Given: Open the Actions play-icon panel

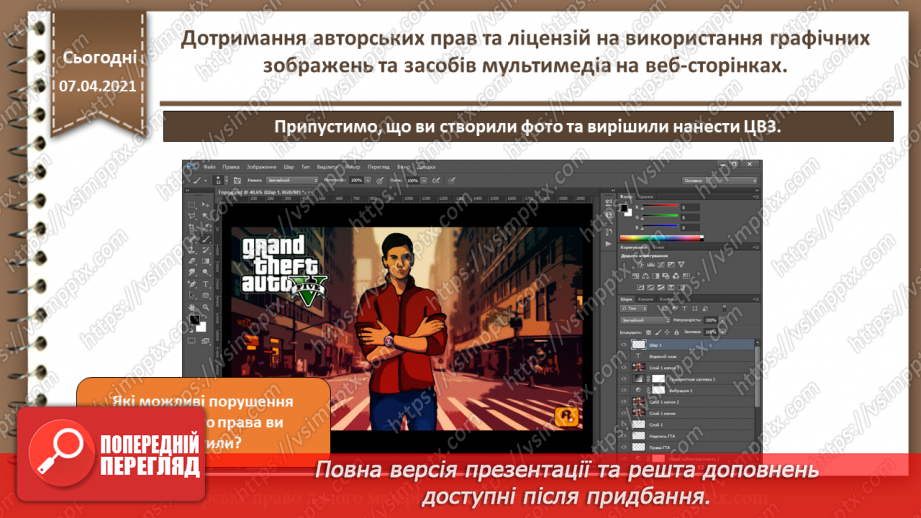Looking at the screenshot, I should click(x=609, y=243).
